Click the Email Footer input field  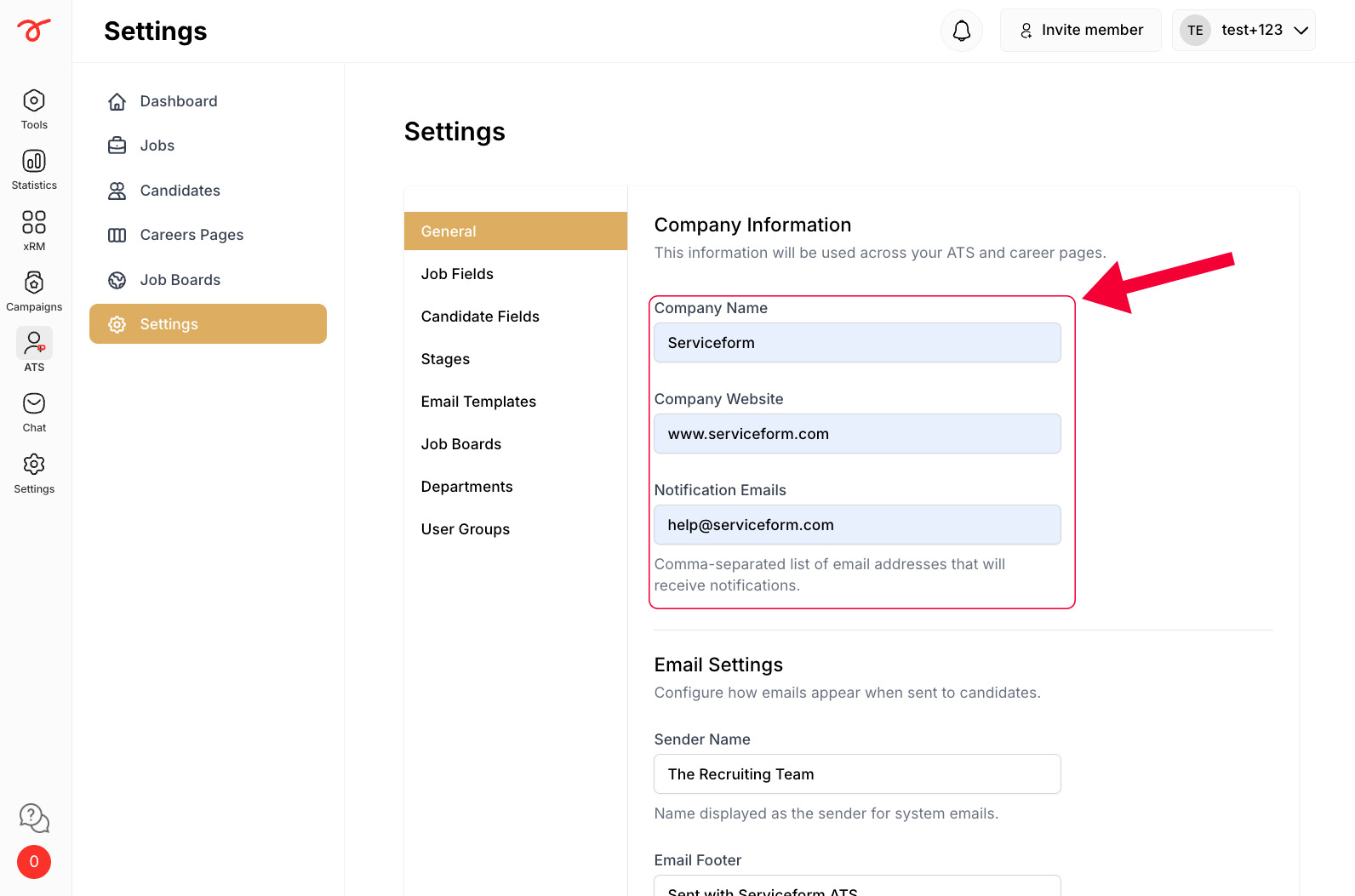[x=857, y=886]
